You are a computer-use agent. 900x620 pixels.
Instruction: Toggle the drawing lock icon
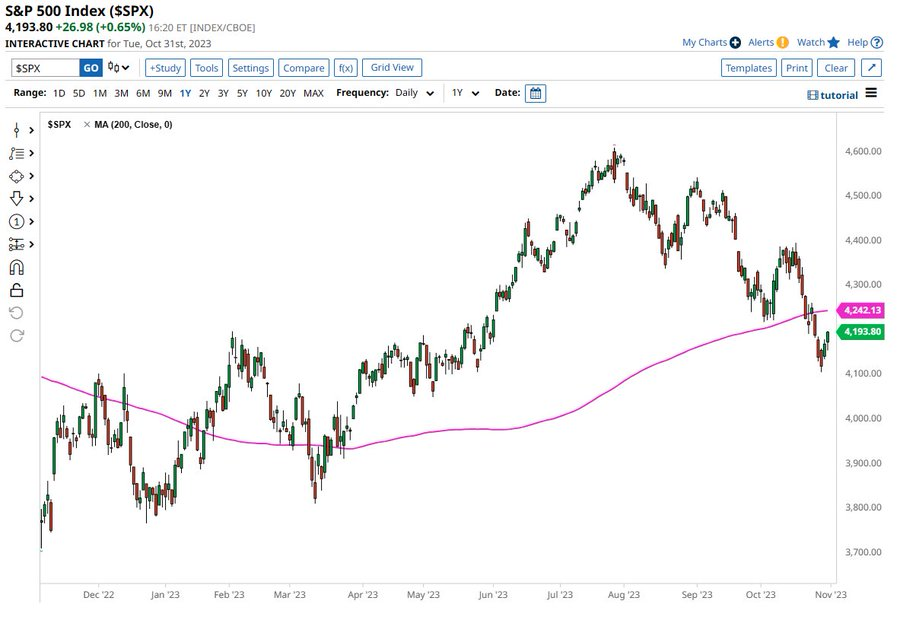[x=16, y=291]
